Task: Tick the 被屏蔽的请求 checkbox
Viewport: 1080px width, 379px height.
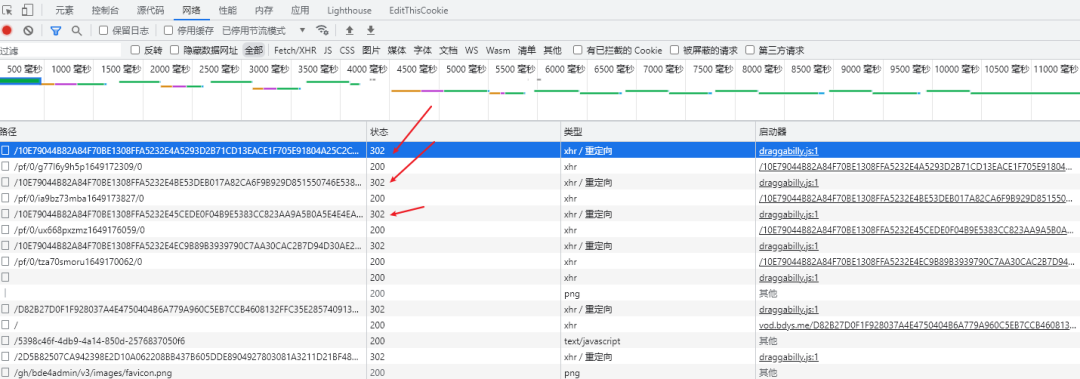Action: (674, 50)
